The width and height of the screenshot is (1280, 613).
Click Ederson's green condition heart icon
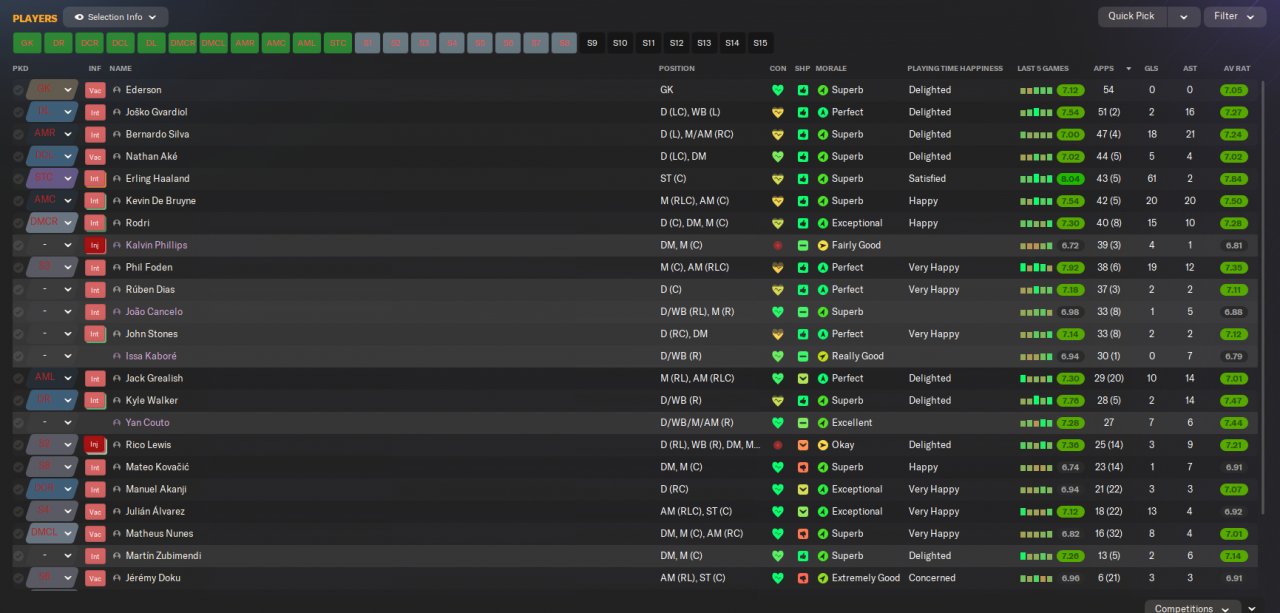778,90
